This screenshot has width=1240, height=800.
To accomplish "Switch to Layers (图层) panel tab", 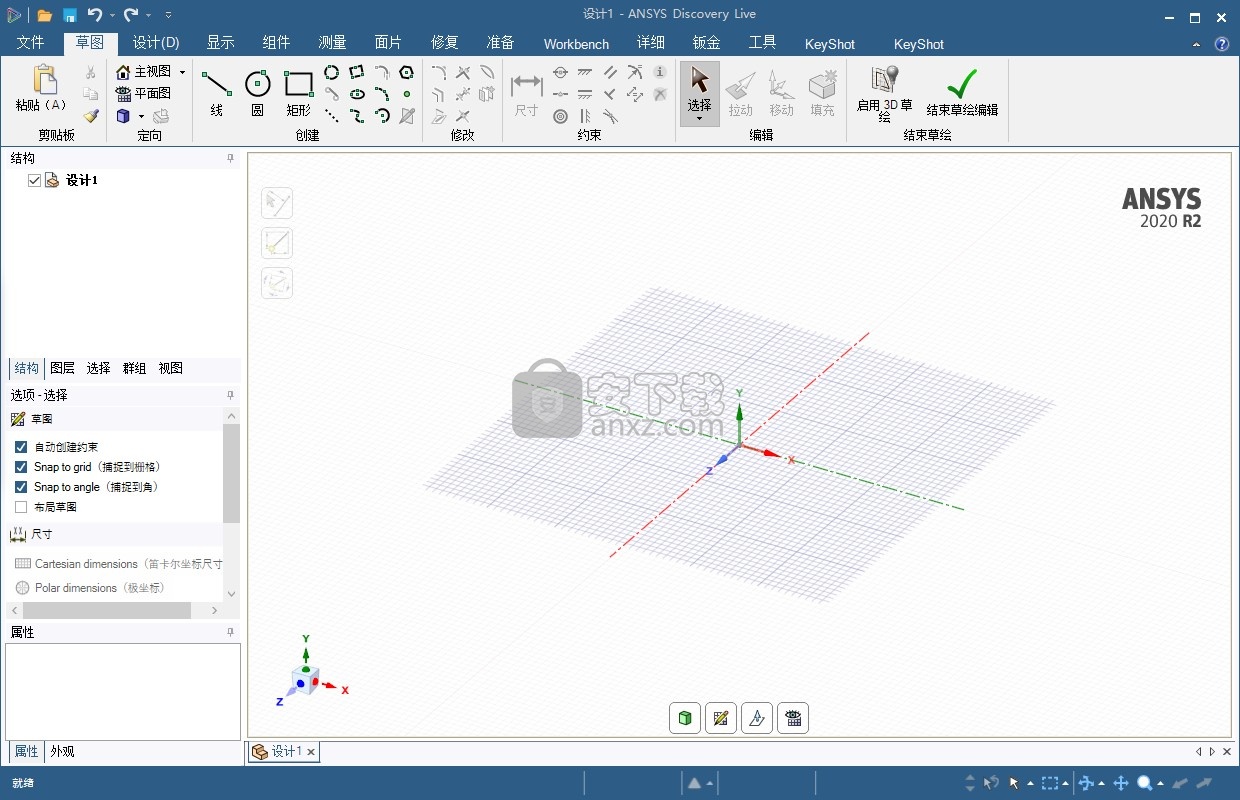I will 62,368.
